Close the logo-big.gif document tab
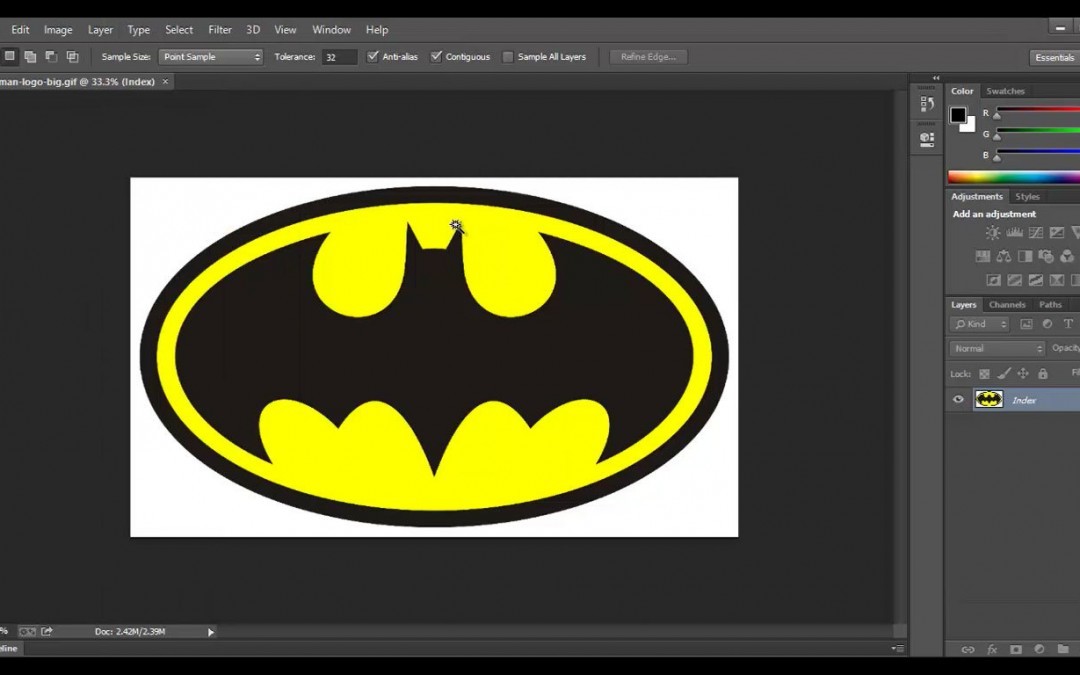The height and width of the screenshot is (675, 1080). pyautogui.click(x=165, y=81)
